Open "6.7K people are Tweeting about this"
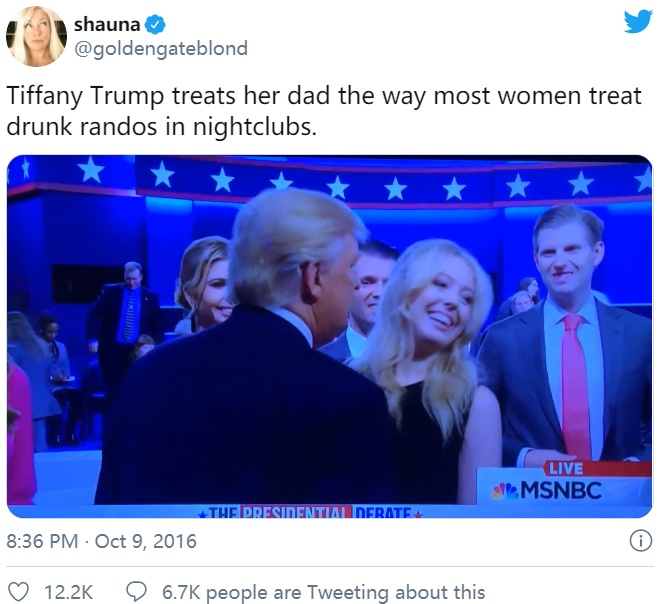Screen dimensions: 658x604 click(324, 592)
